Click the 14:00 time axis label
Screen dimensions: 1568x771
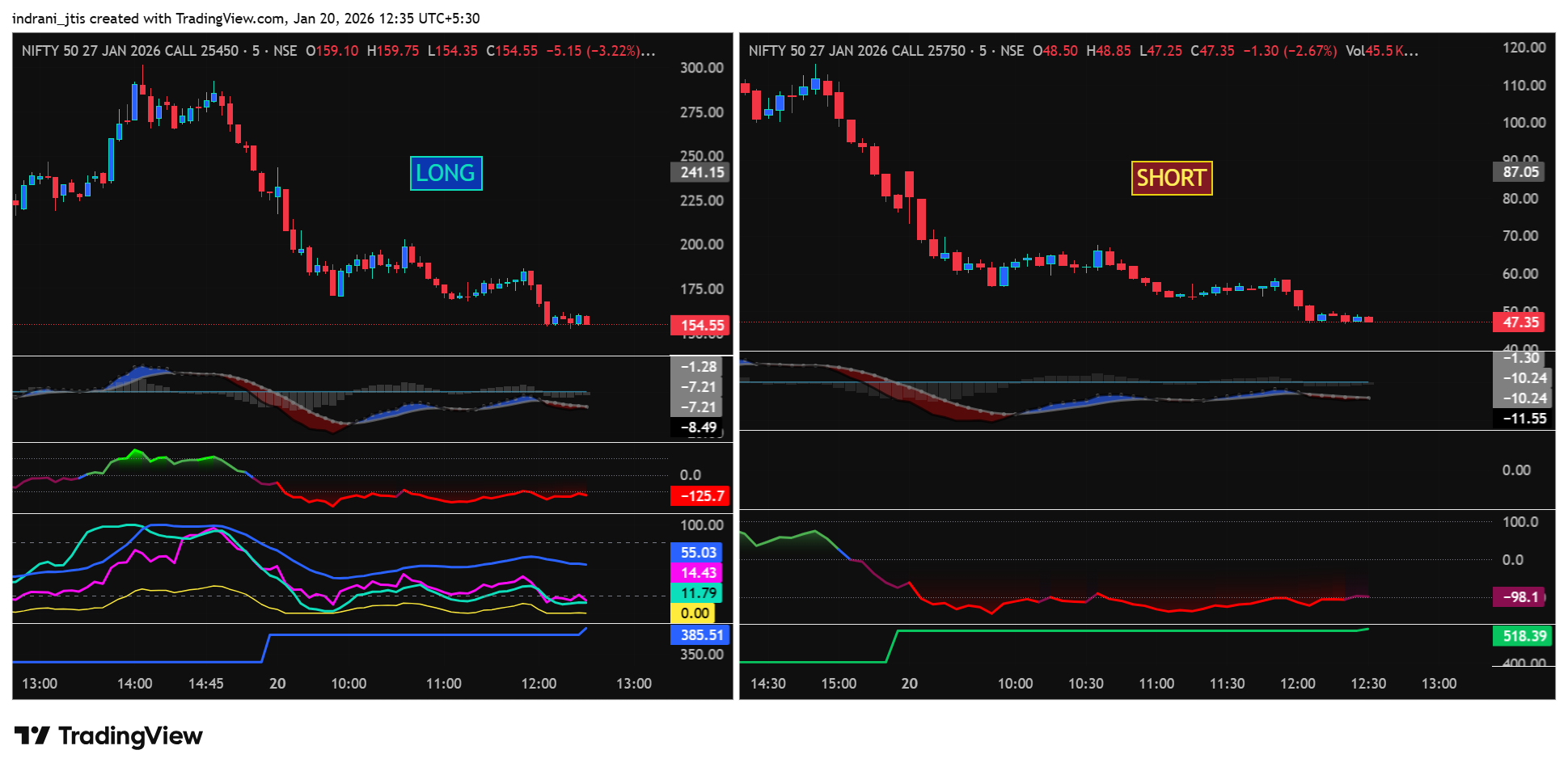point(134,683)
